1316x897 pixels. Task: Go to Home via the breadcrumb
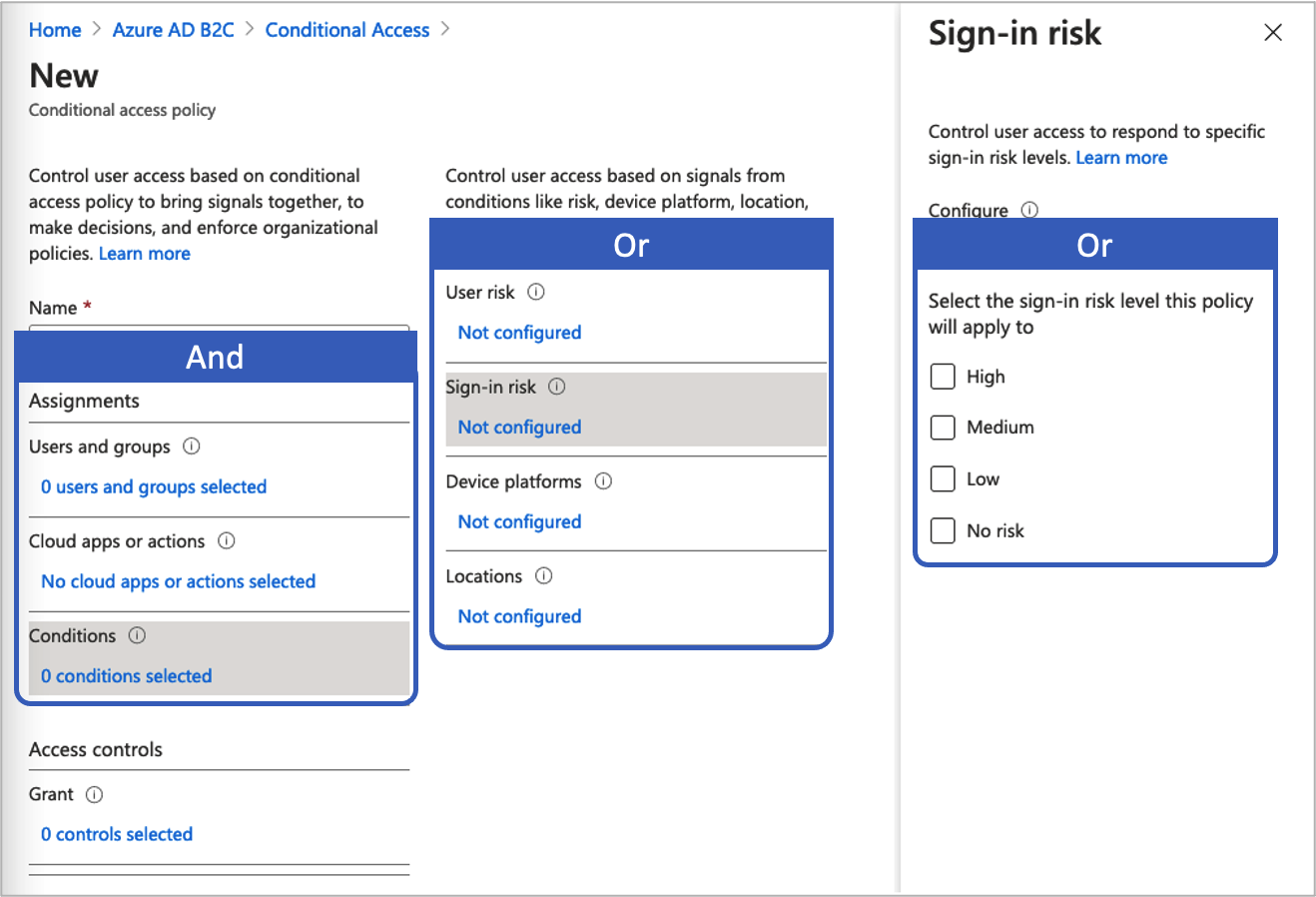[x=55, y=29]
